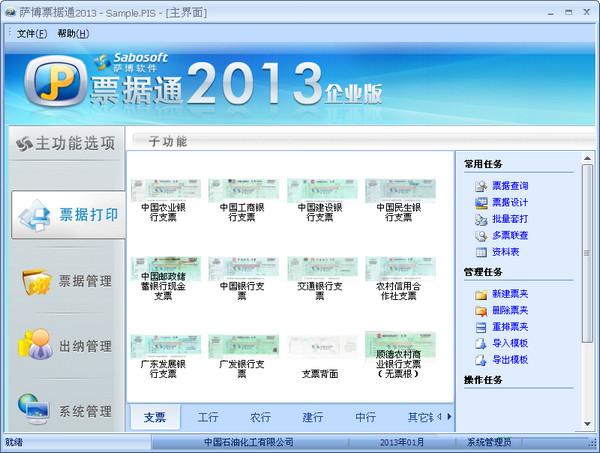This screenshot has height=453, width=600.
Task: Click the 出纳管理 user icon
Action: coord(36,344)
